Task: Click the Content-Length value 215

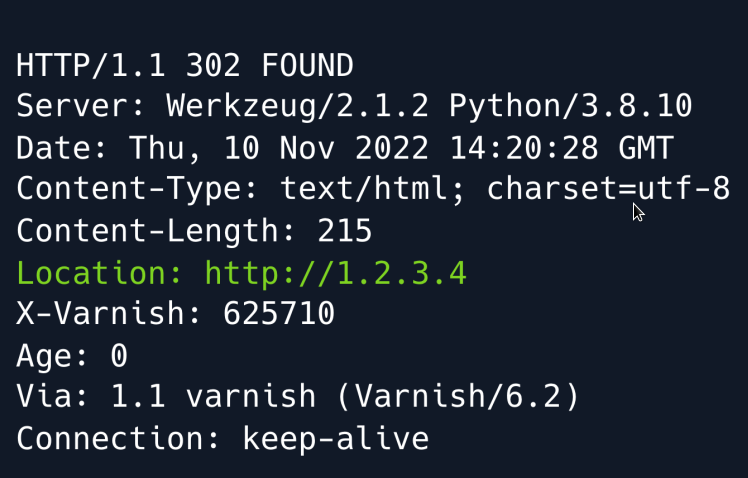Action: [345, 232]
